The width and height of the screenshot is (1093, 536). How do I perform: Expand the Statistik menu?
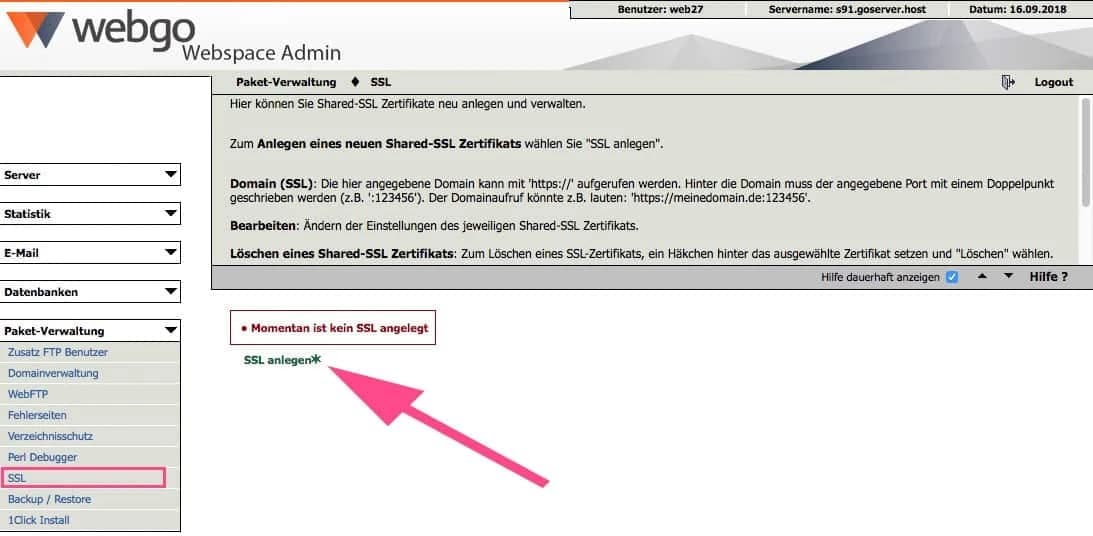click(91, 214)
